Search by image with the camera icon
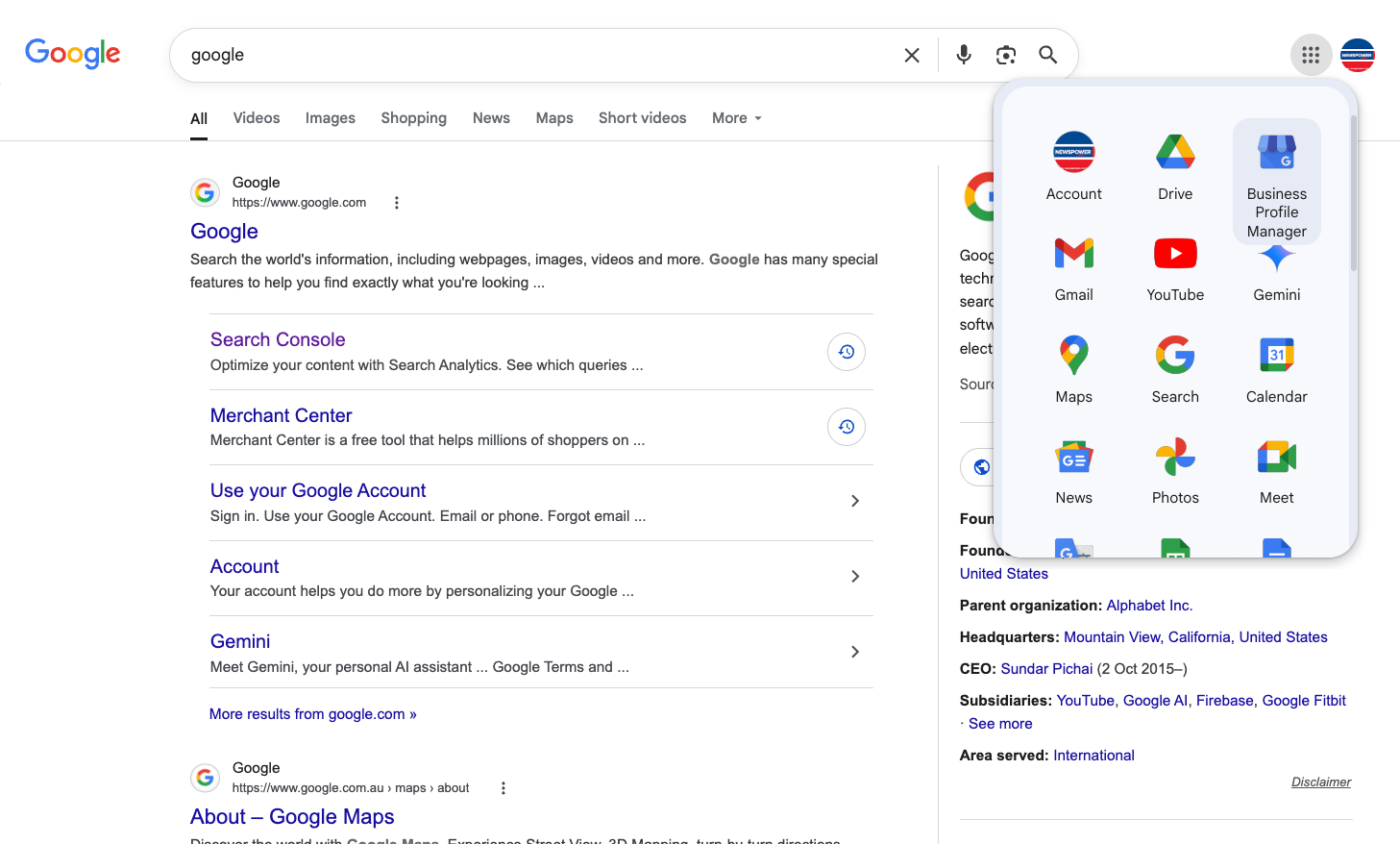1400x844 pixels. point(1006,55)
